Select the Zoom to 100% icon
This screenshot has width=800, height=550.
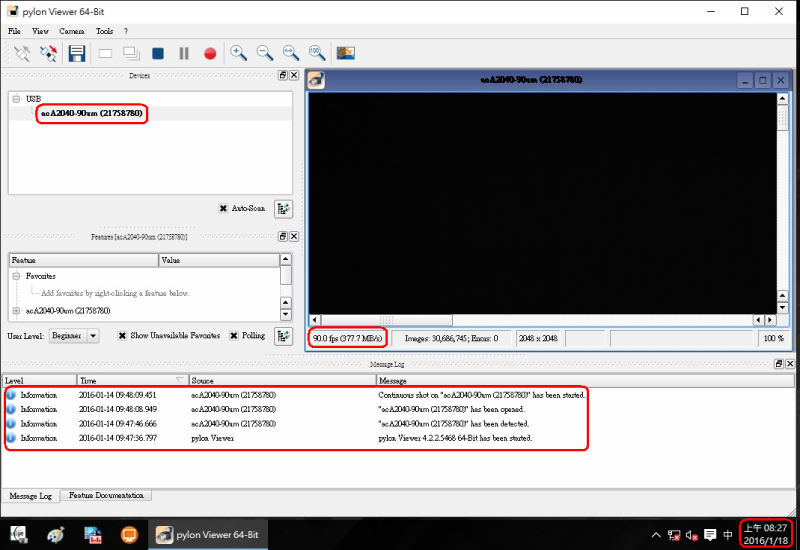(316, 53)
